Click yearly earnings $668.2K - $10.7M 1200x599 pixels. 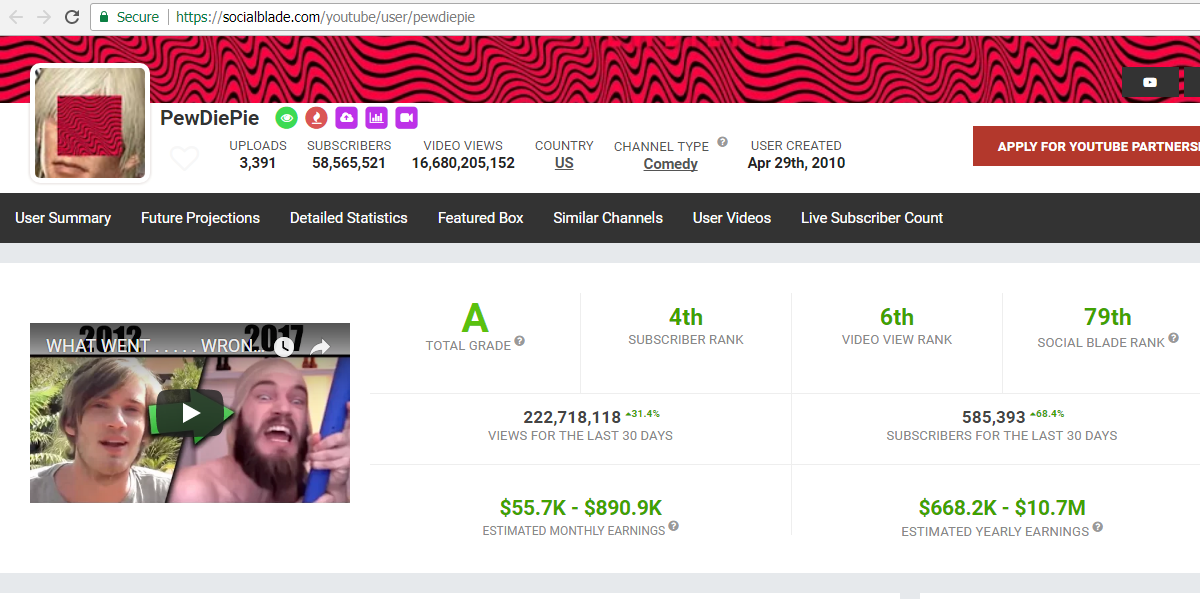click(1002, 508)
